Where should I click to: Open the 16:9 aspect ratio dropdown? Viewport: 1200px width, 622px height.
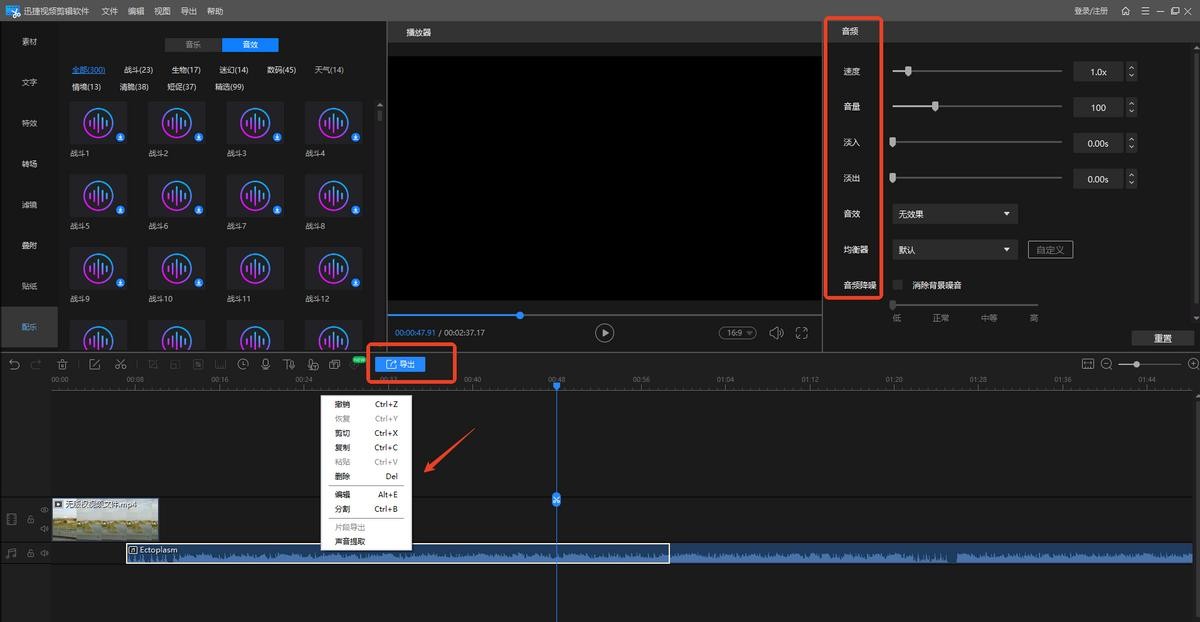point(738,333)
